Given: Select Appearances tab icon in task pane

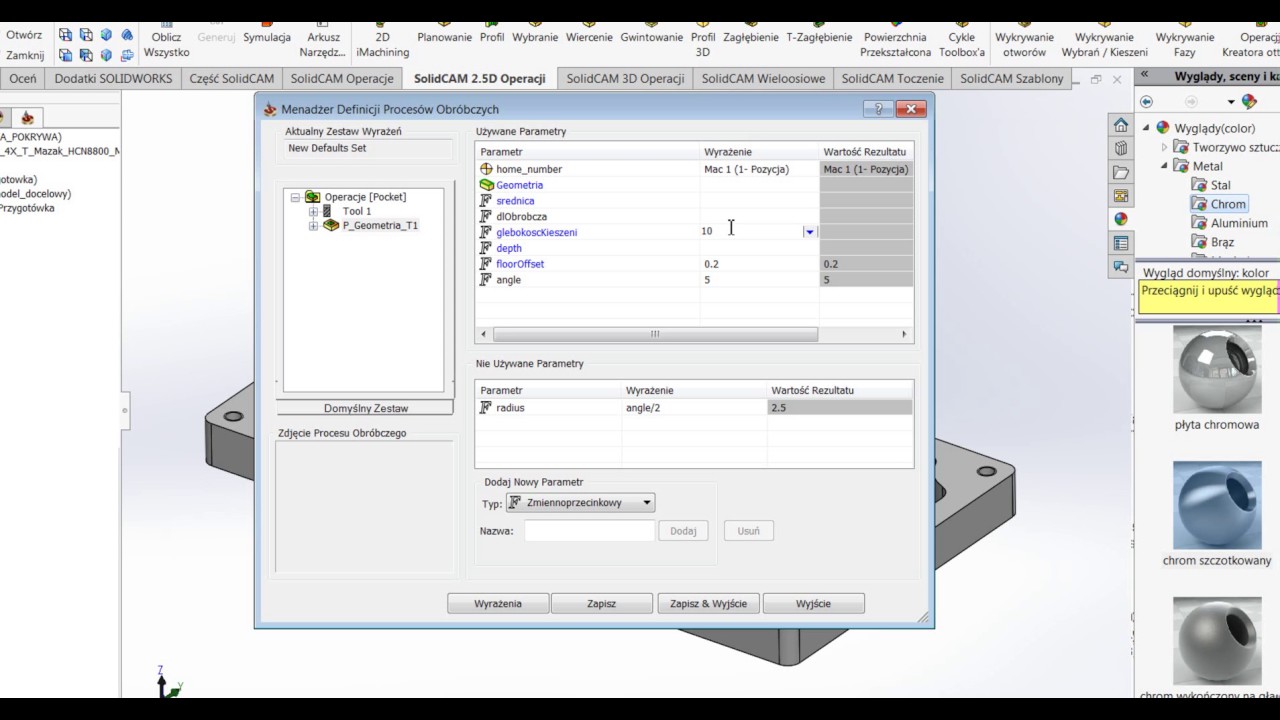Looking at the screenshot, I should coord(1121,219).
